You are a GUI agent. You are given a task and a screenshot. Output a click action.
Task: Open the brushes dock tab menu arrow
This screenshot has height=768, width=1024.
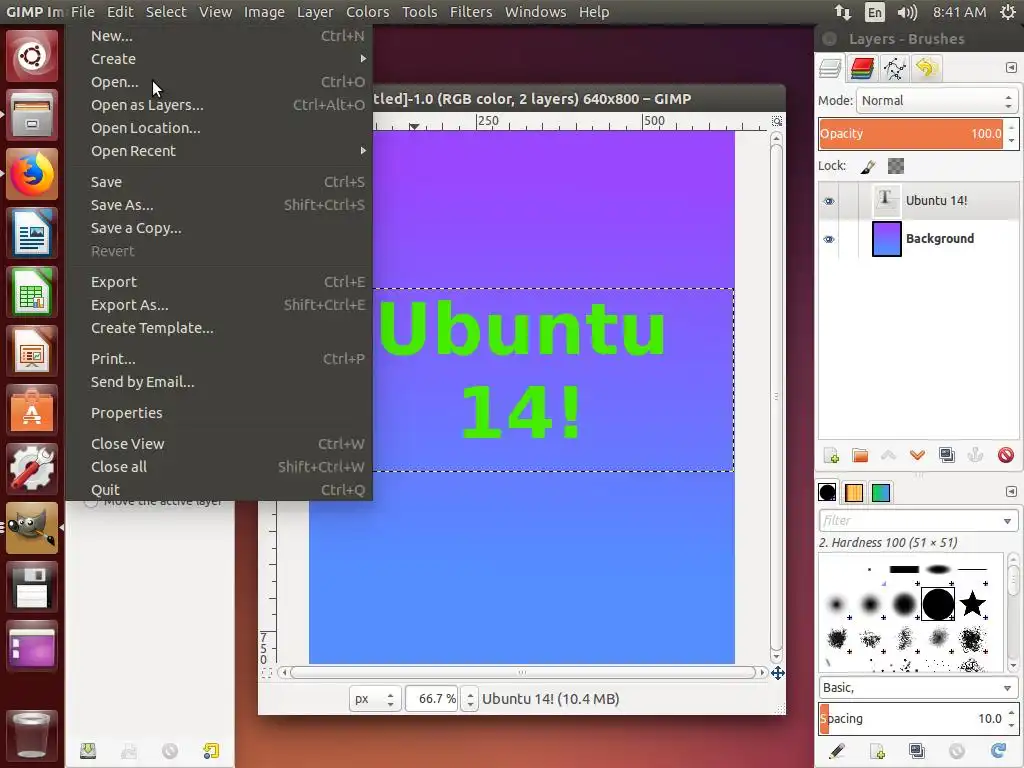pyautogui.click(x=1011, y=491)
